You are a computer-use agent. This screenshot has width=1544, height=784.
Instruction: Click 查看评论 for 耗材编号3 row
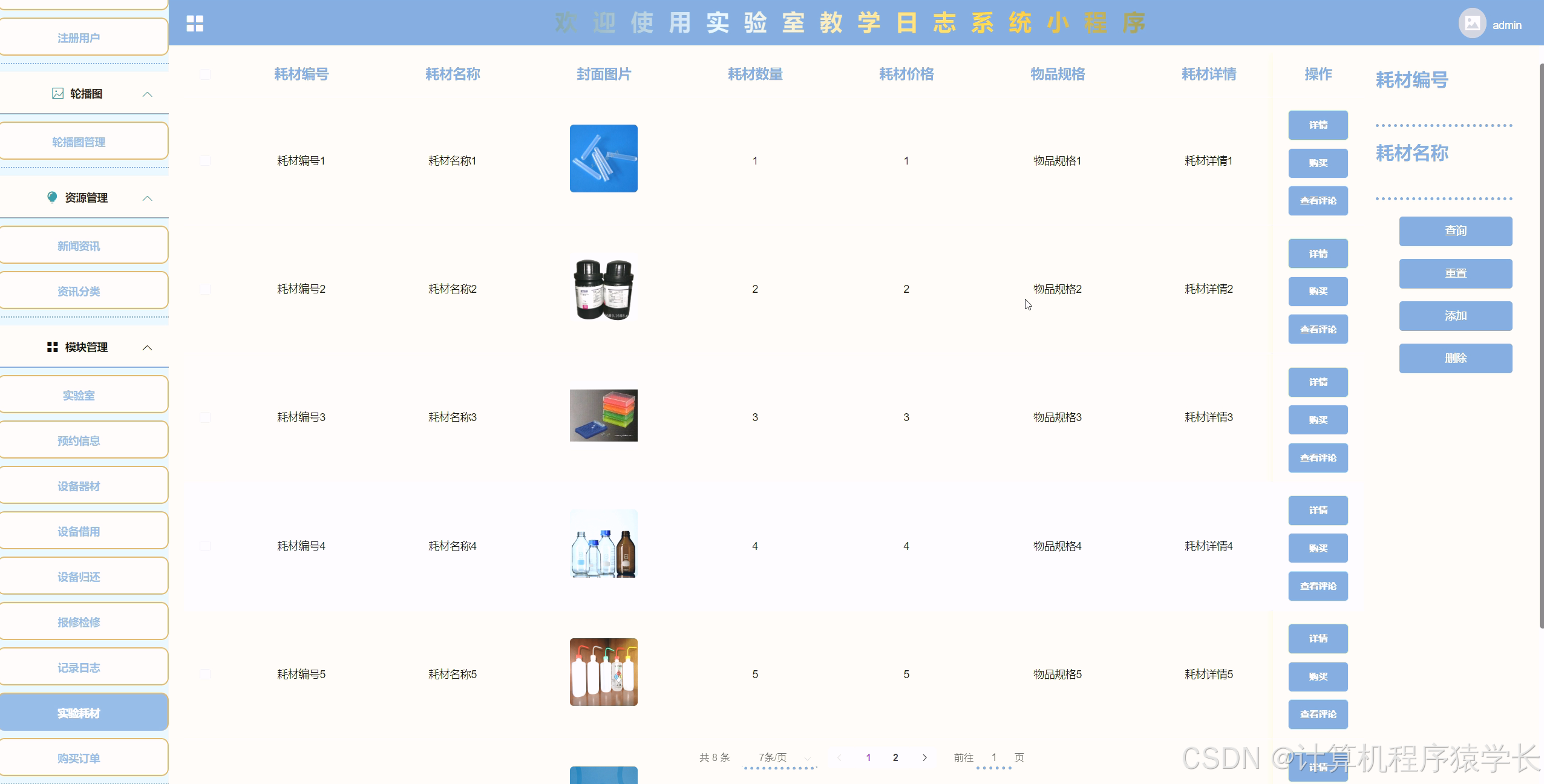pyautogui.click(x=1318, y=458)
